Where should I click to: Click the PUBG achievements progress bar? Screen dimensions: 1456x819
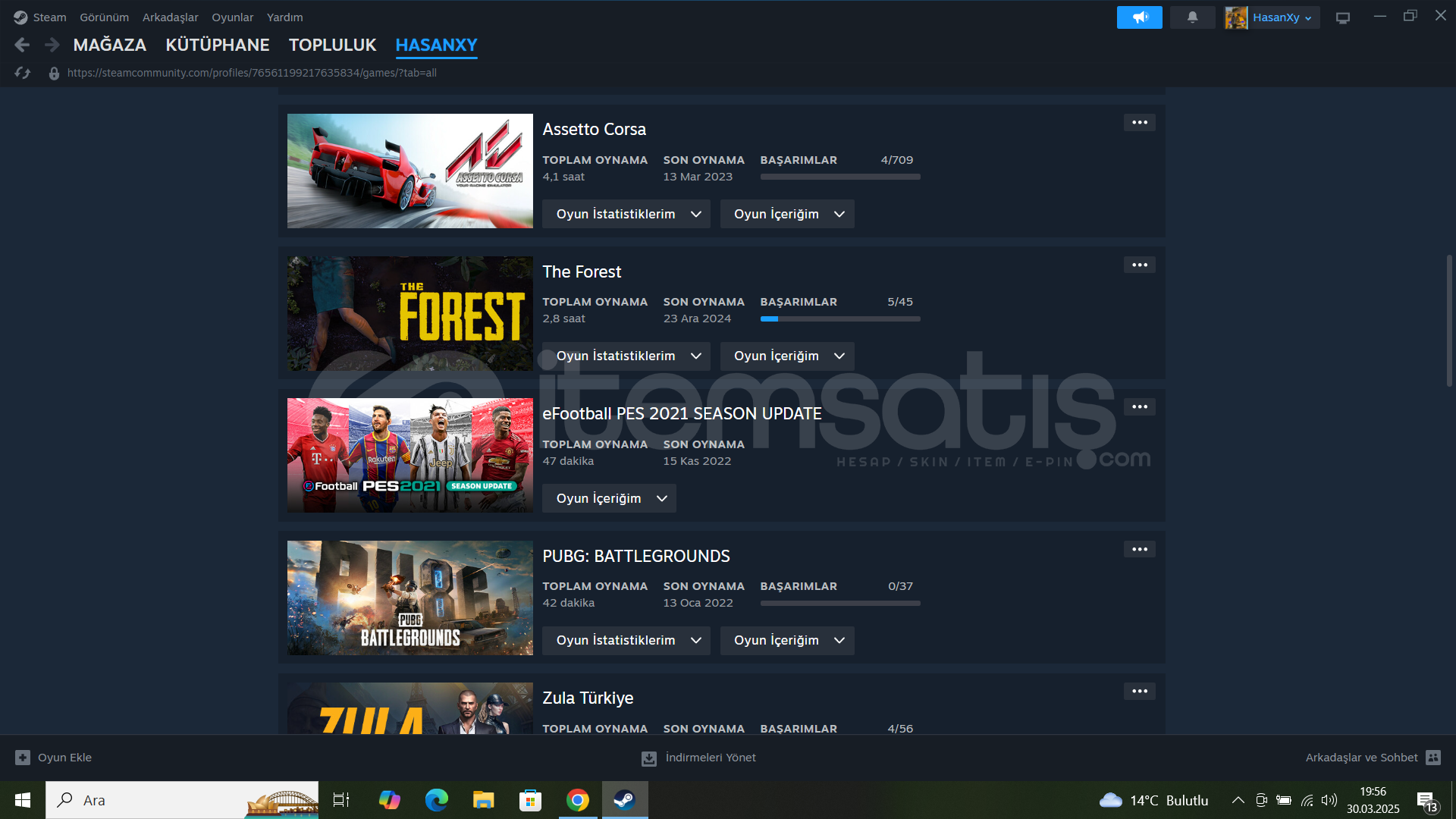(x=840, y=604)
